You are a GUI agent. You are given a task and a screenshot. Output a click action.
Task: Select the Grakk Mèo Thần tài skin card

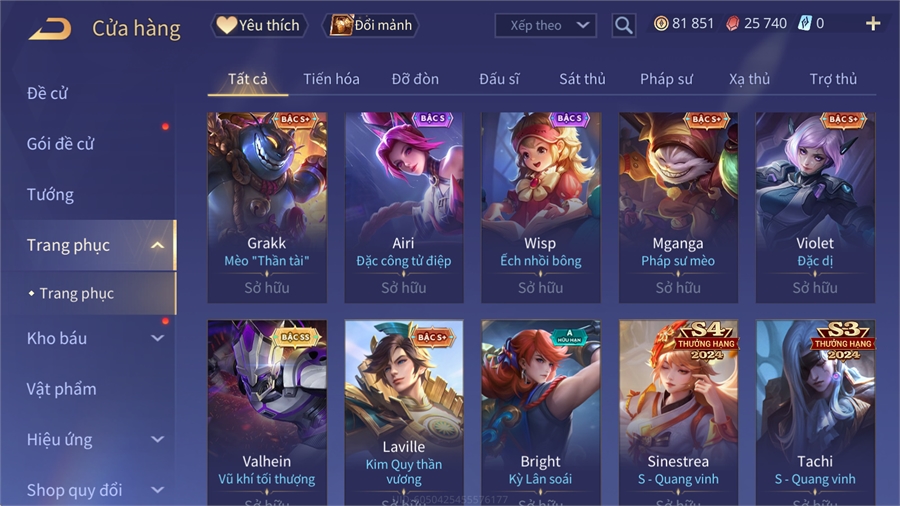[x=267, y=208]
